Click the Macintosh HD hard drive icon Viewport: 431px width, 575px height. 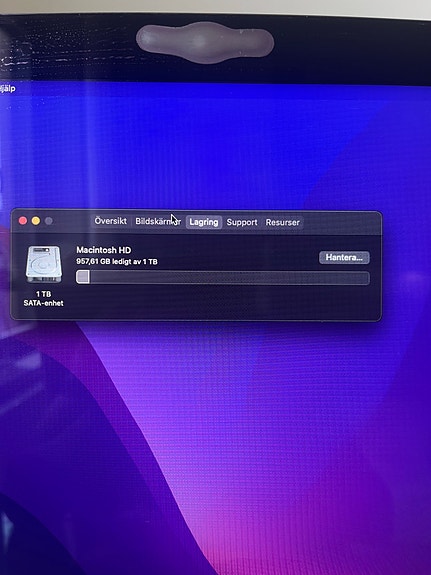pyautogui.click(x=43, y=264)
